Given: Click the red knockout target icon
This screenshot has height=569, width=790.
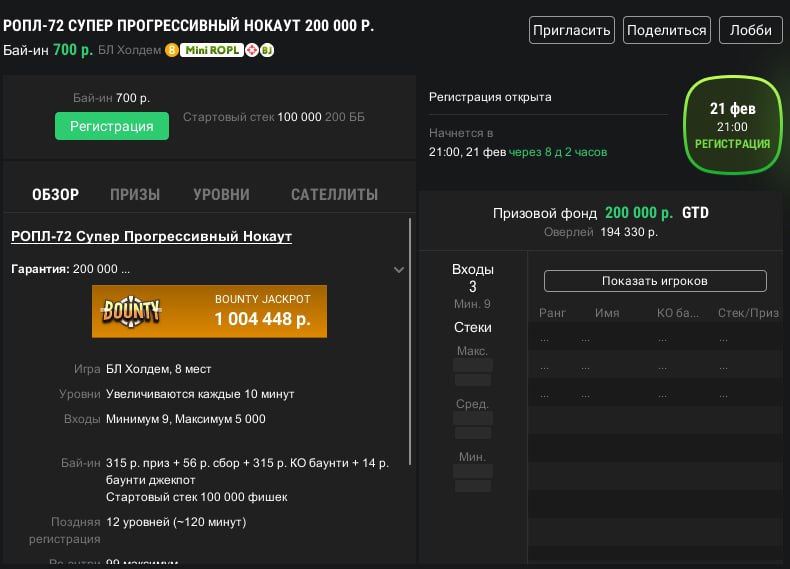Looking at the screenshot, I should coord(252,50).
